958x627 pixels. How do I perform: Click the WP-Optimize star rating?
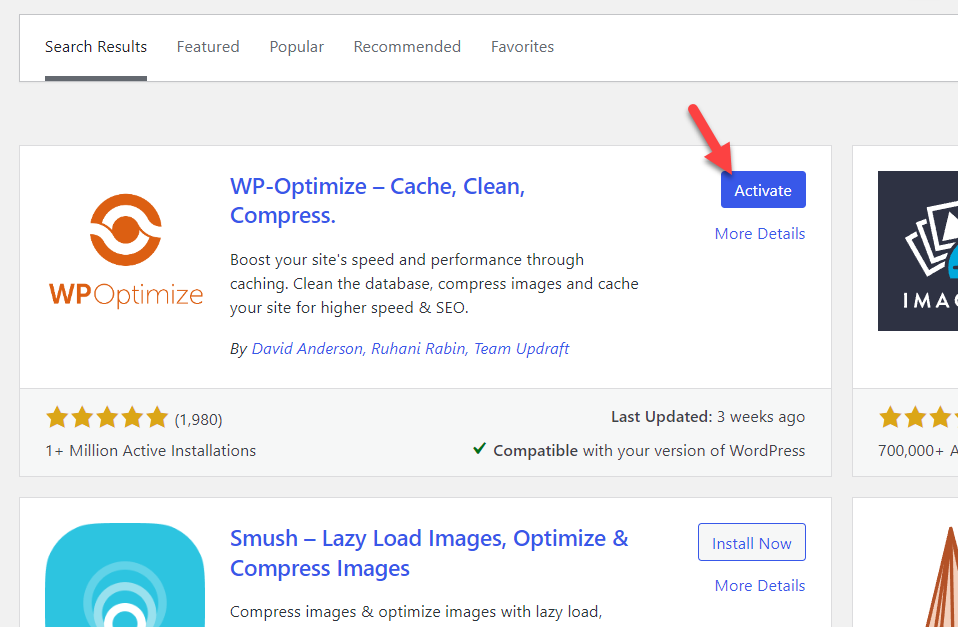106,417
